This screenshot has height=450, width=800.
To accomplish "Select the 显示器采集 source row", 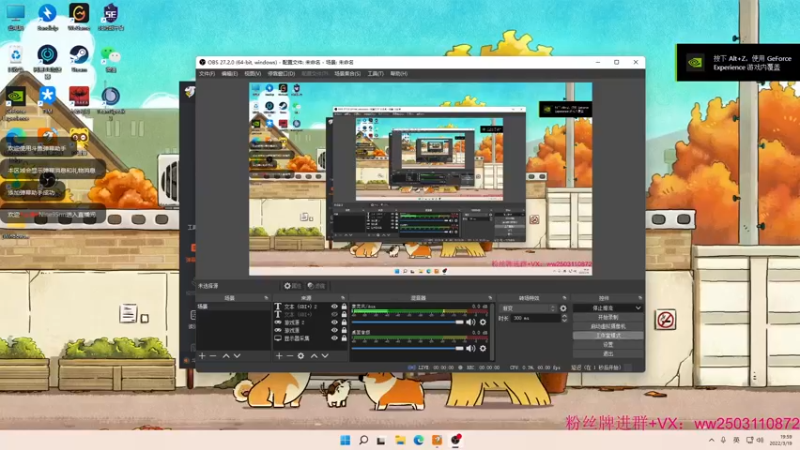I will point(310,338).
